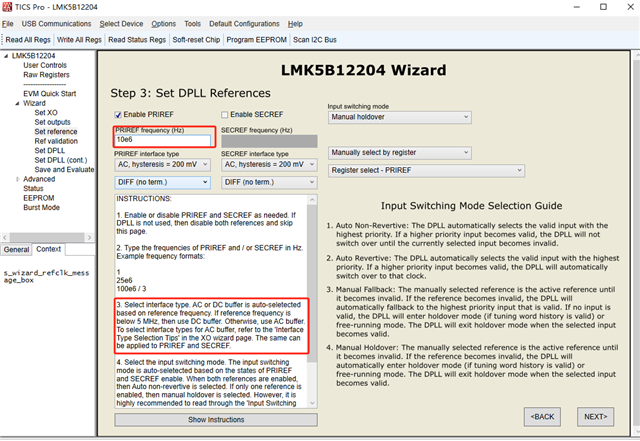
Task: Click the NEXT> button
Action: [596, 417]
